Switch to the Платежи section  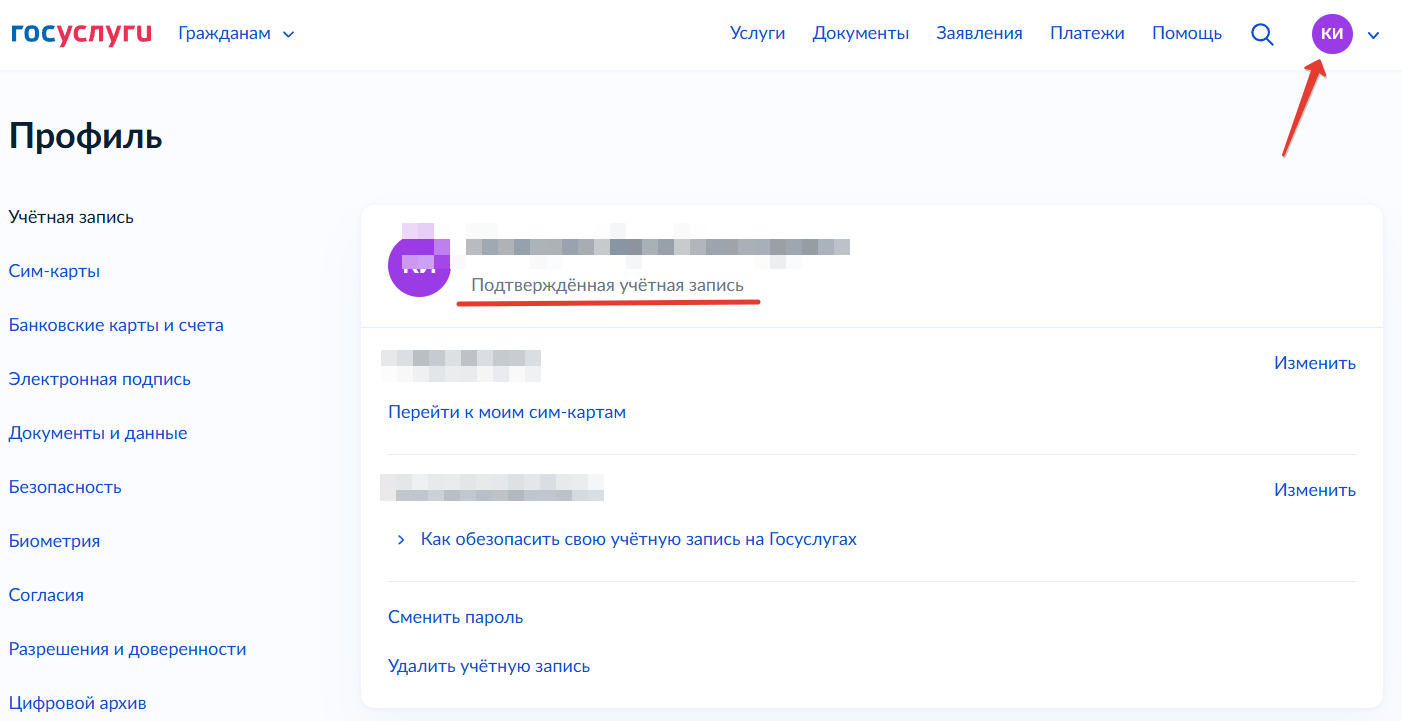coord(1087,32)
